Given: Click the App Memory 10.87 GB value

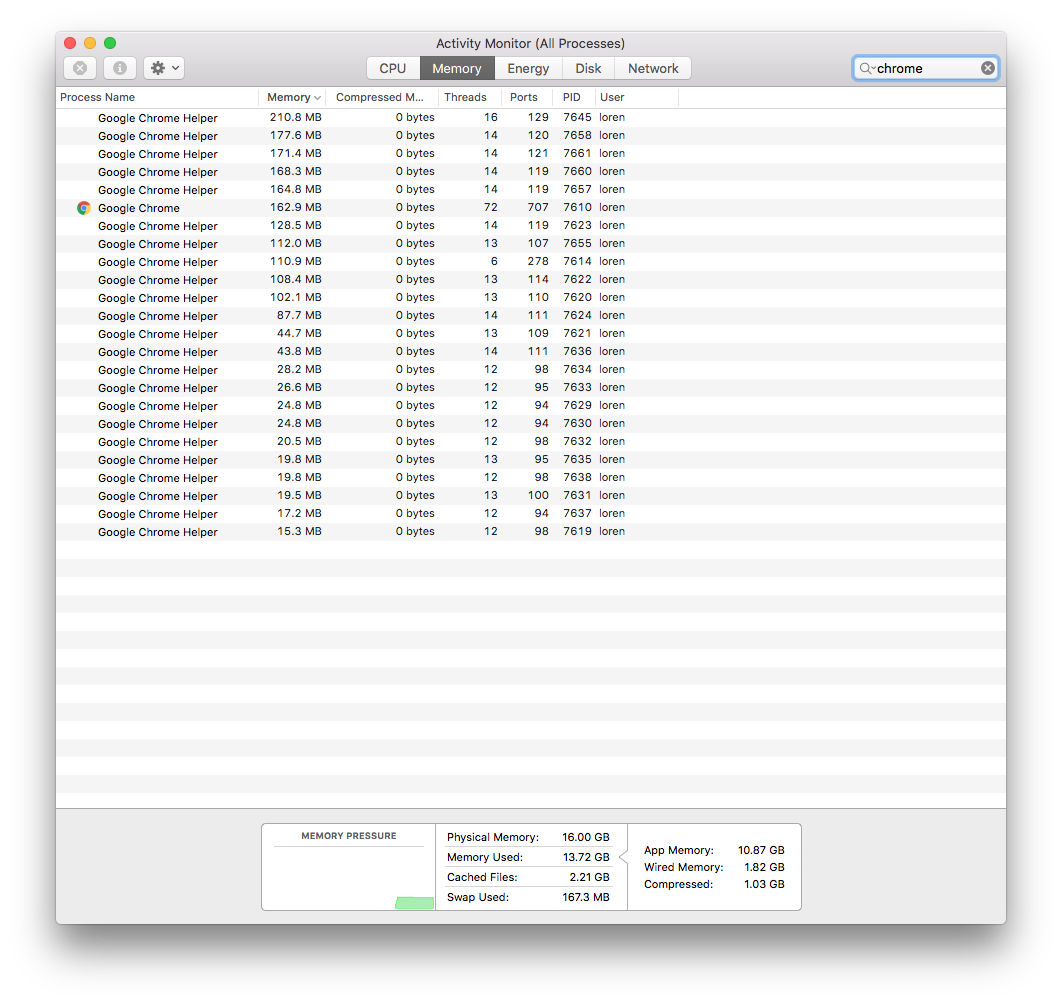Looking at the screenshot, I should tap(761, 850).
